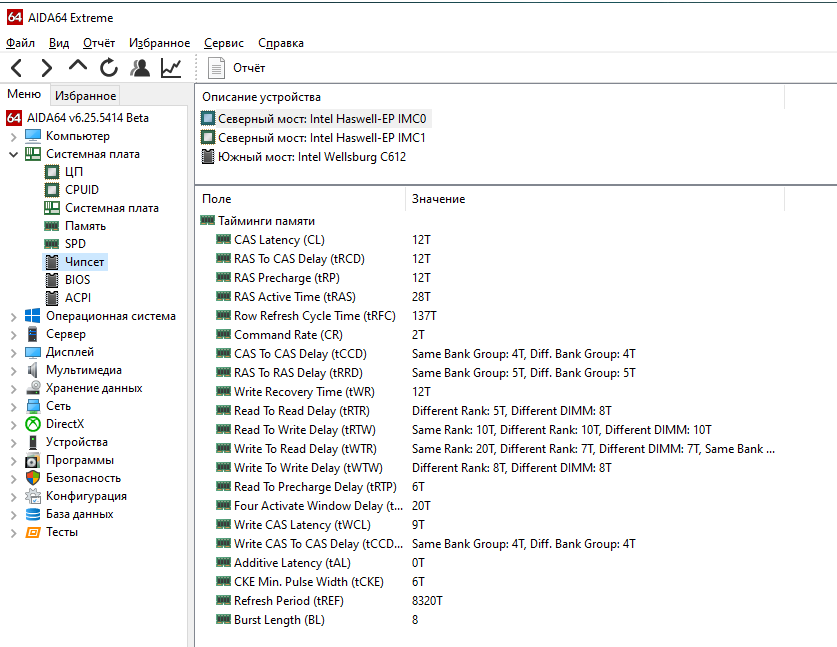Collapse the Системная плата tree node

tap(13, 154)
